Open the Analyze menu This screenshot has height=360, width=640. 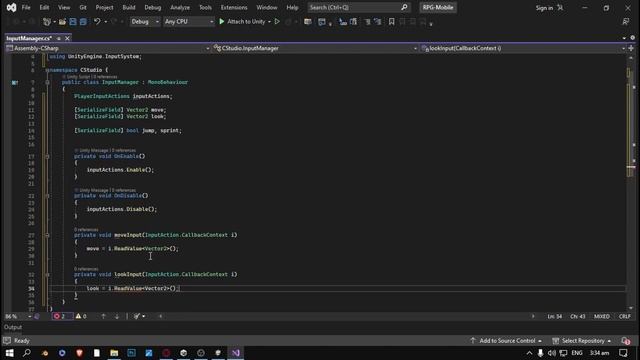tap(180, 7)
